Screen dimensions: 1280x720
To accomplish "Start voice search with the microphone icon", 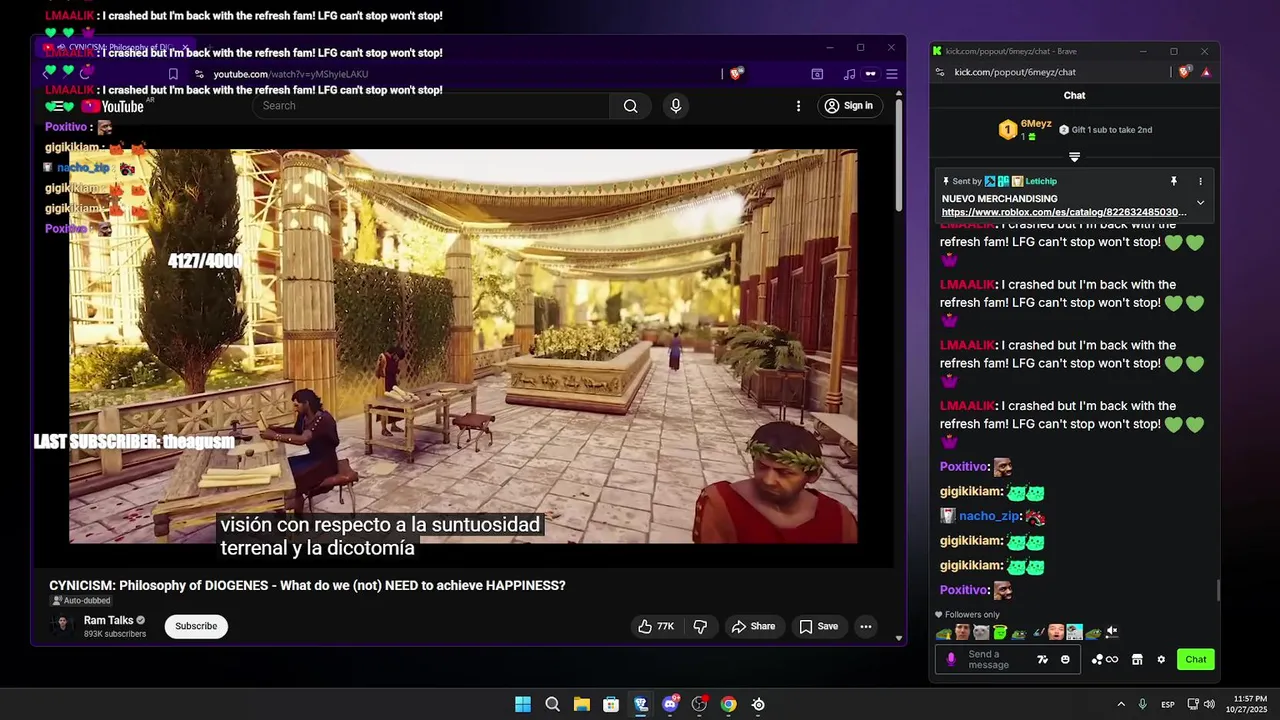I will pyautogui.click(x=676, y=106).
